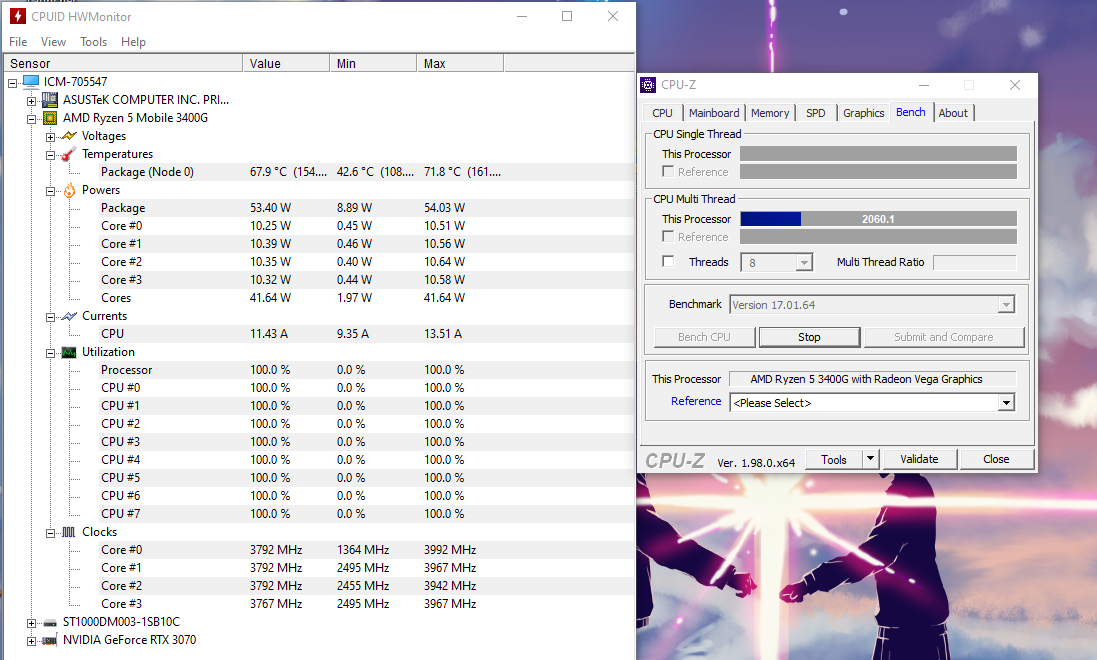Screen dimensions: 1097x660
Task: Collapse the Clocks node
Action: click(x=50, y=533)
